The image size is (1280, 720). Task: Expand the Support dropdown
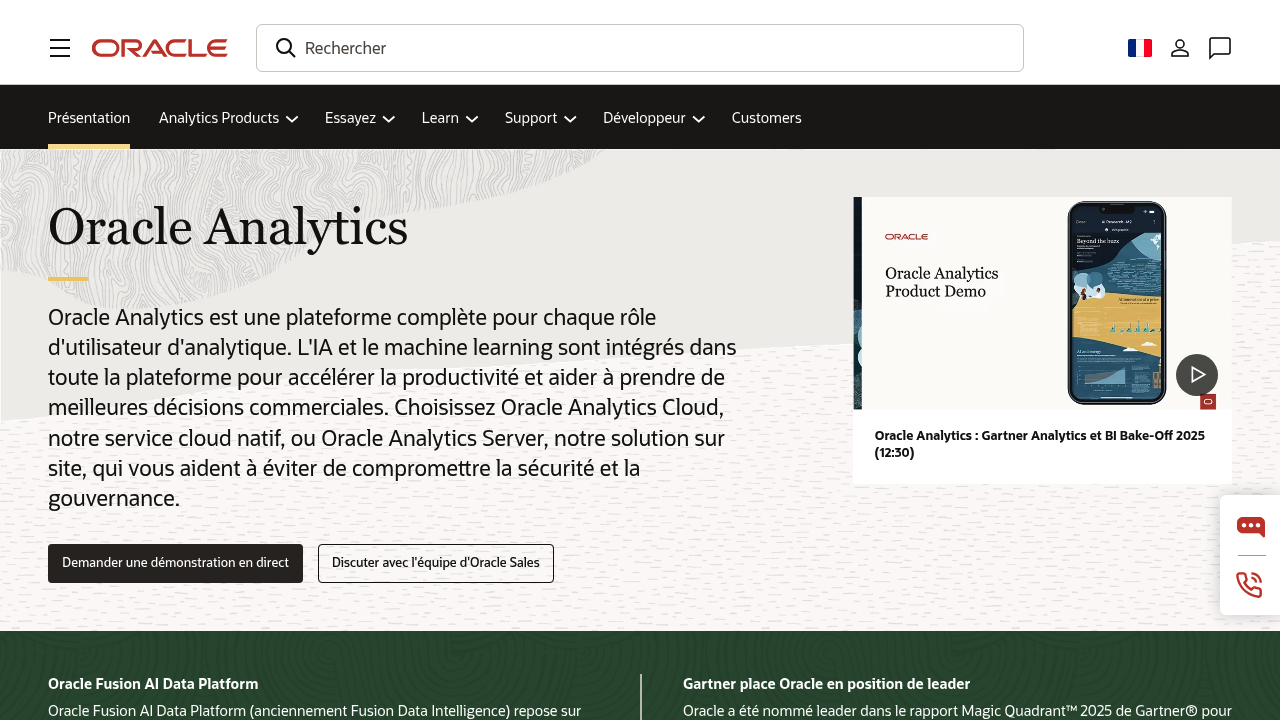[x=540, y=118]
